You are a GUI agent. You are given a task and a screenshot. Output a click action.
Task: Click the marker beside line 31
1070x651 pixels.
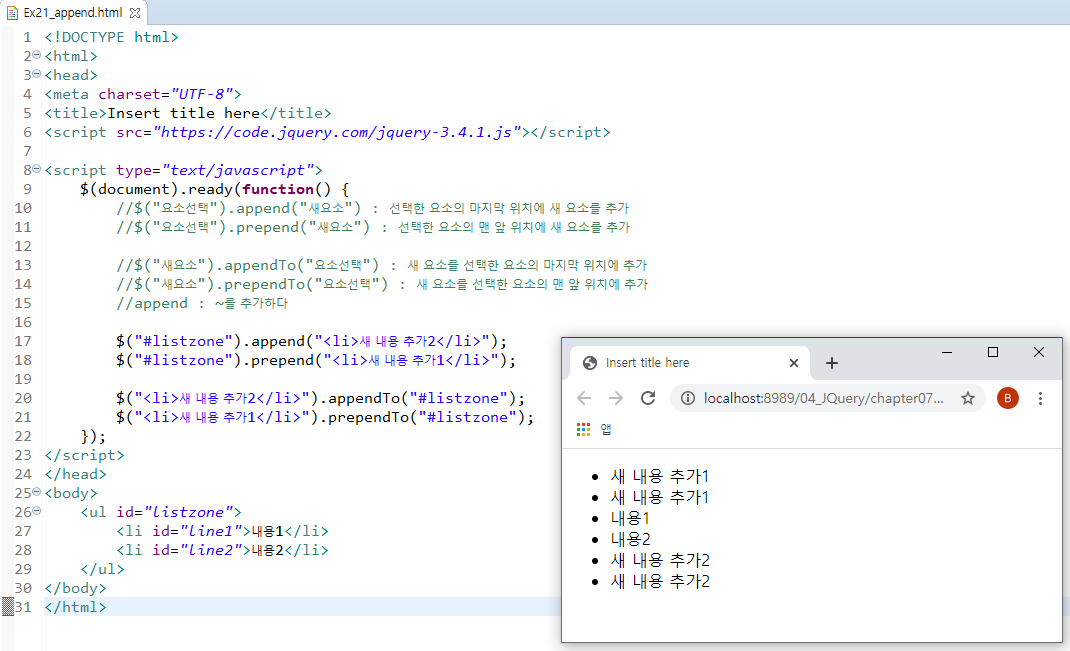tap(8, 607)
